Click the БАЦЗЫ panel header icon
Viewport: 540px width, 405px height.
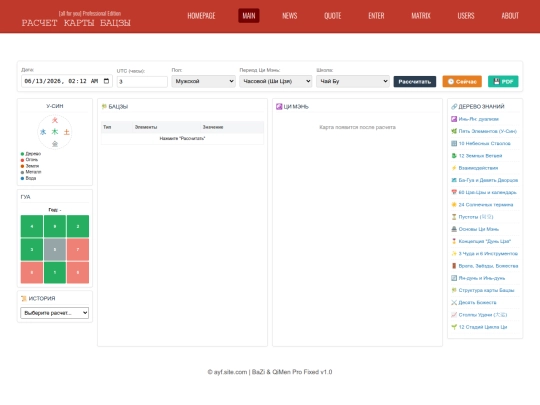tap(104, 107)
